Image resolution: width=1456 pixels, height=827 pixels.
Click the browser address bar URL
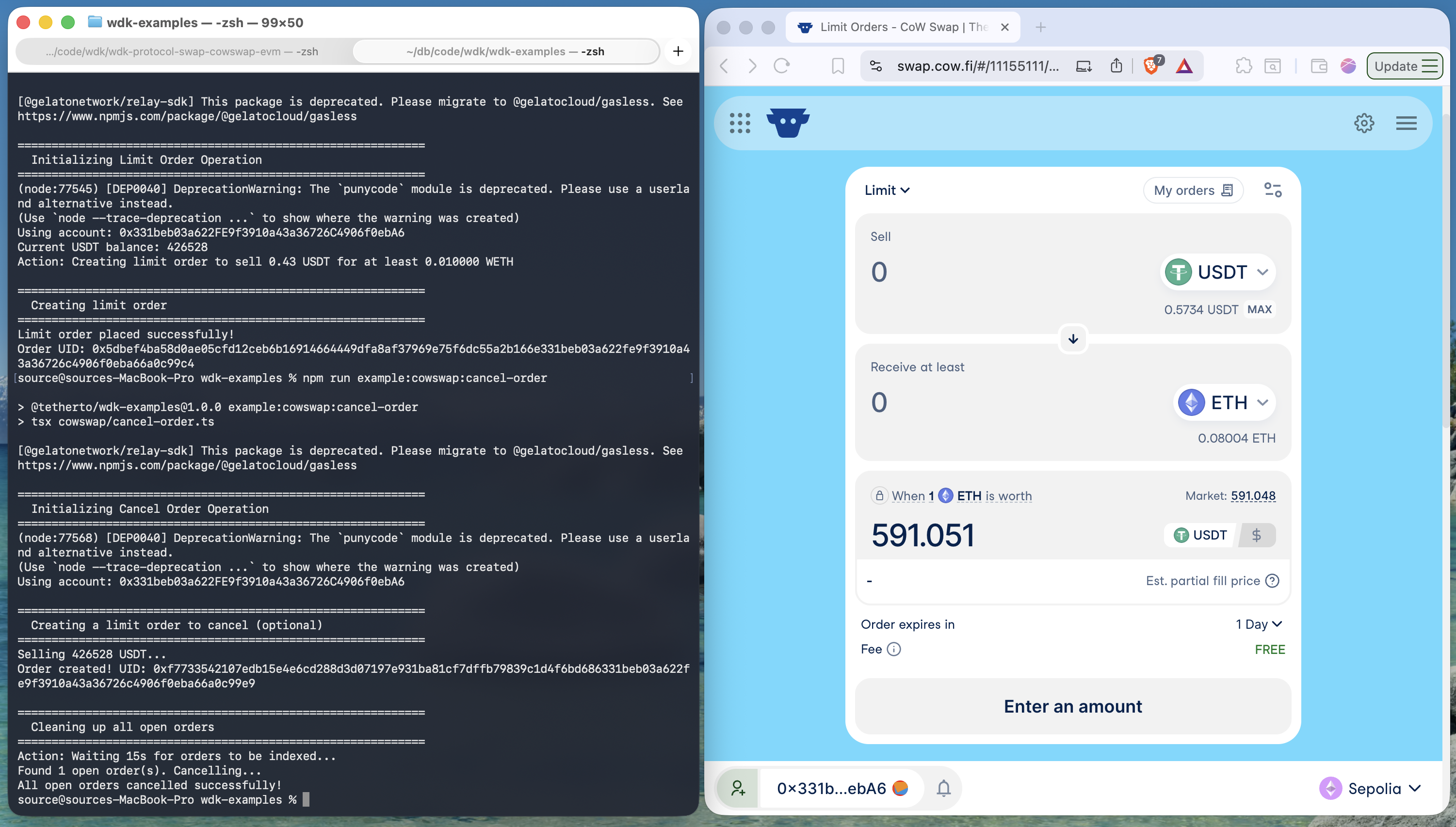977,66
